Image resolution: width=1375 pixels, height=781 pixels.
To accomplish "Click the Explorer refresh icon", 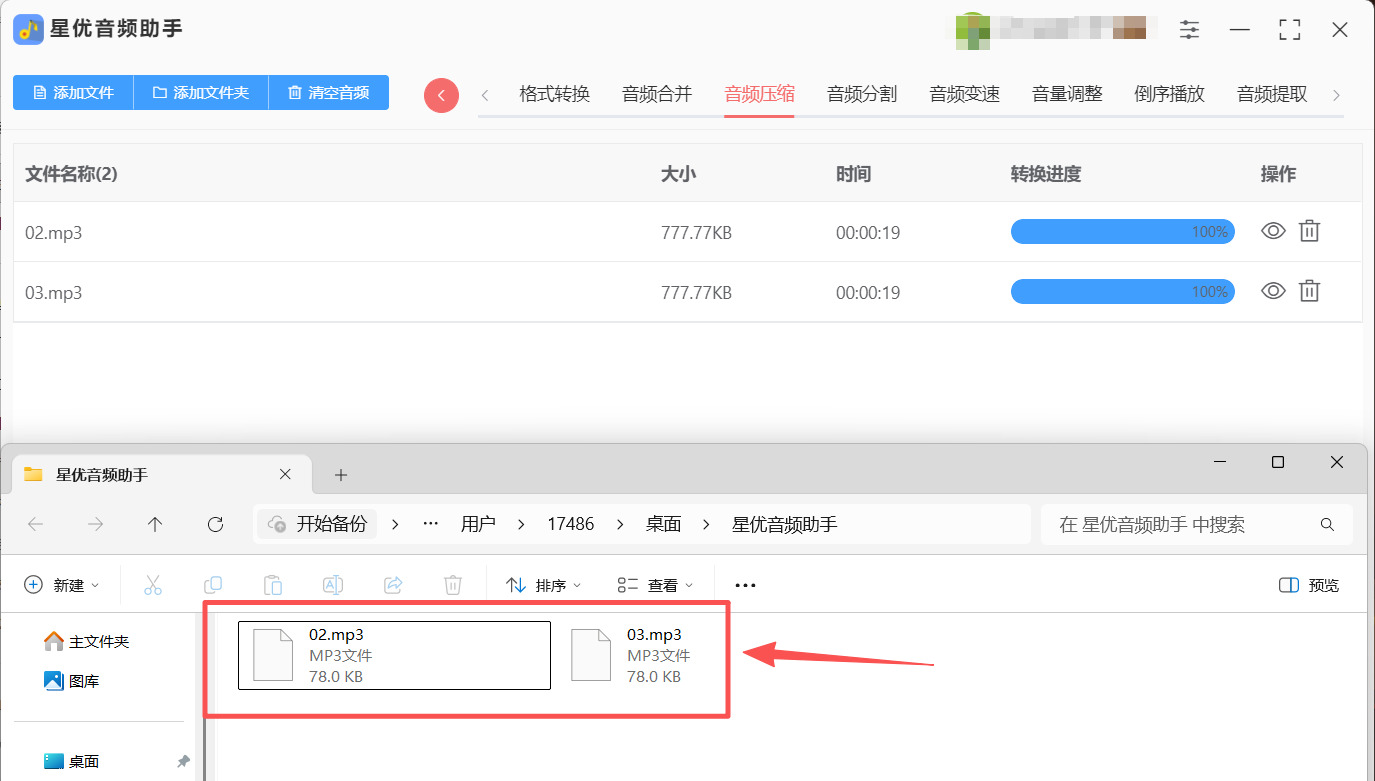I will click(215, 524).
